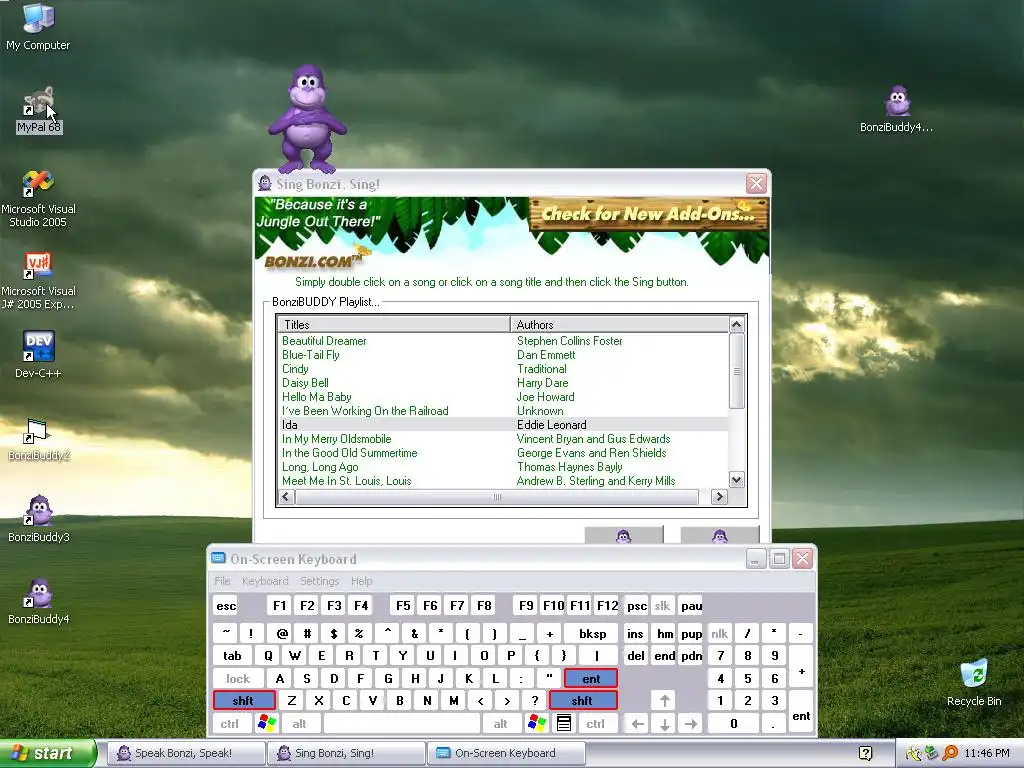The width and height of the screenshot is (1024, 768).
Task: Click the right Windows logo key on keyboard
Action: 537,723
